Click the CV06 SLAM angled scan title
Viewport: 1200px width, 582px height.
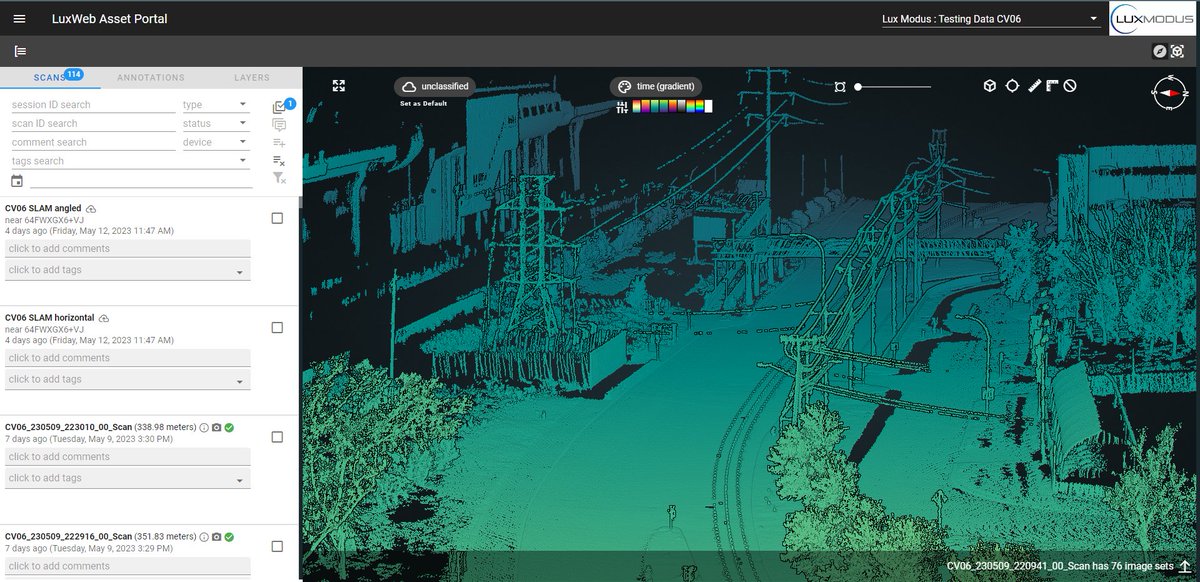pos(43,208)
